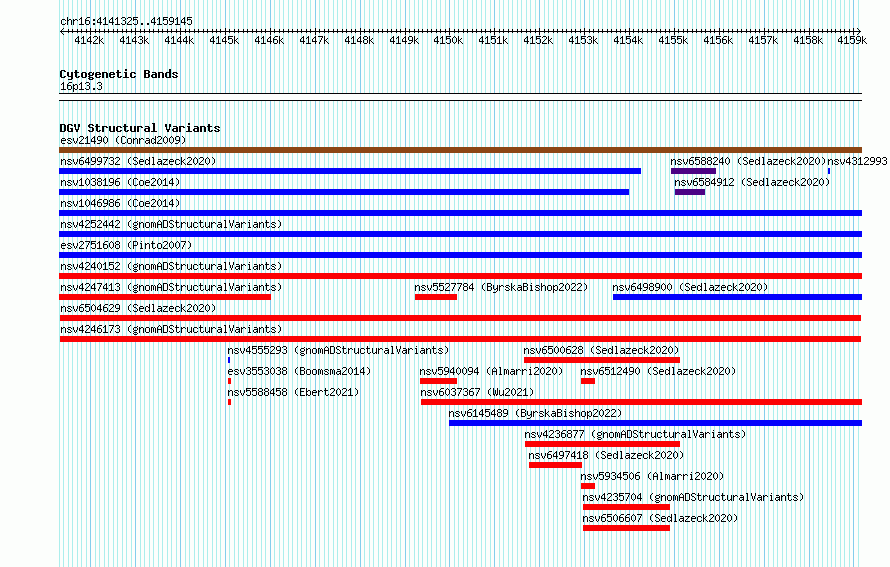The height and width of the screenshot is (567, 890).
Task: Click the 4154k ruler position marker
Action: (x=628, y=40)
